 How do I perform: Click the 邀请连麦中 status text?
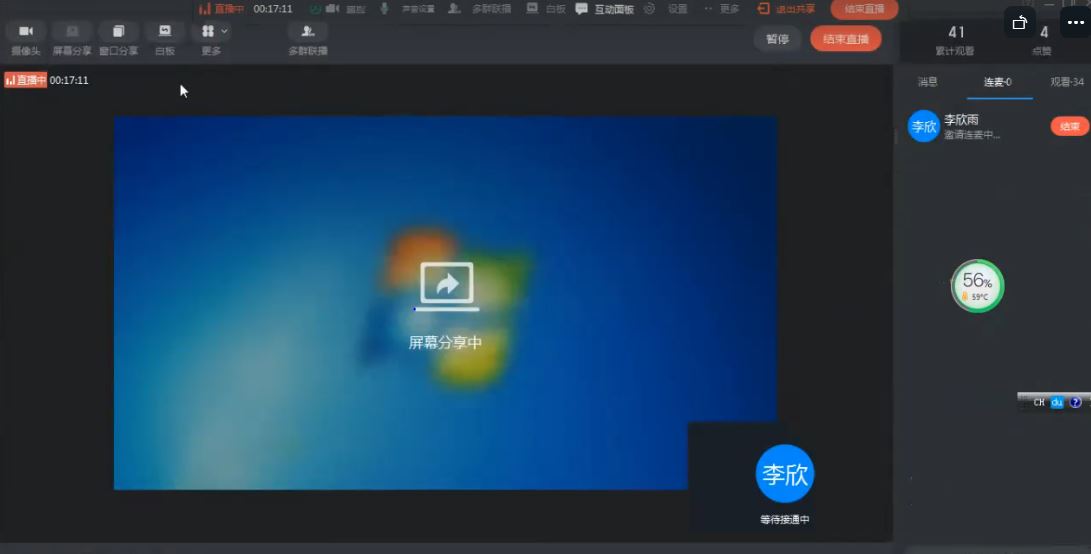(x=972, y=135)
